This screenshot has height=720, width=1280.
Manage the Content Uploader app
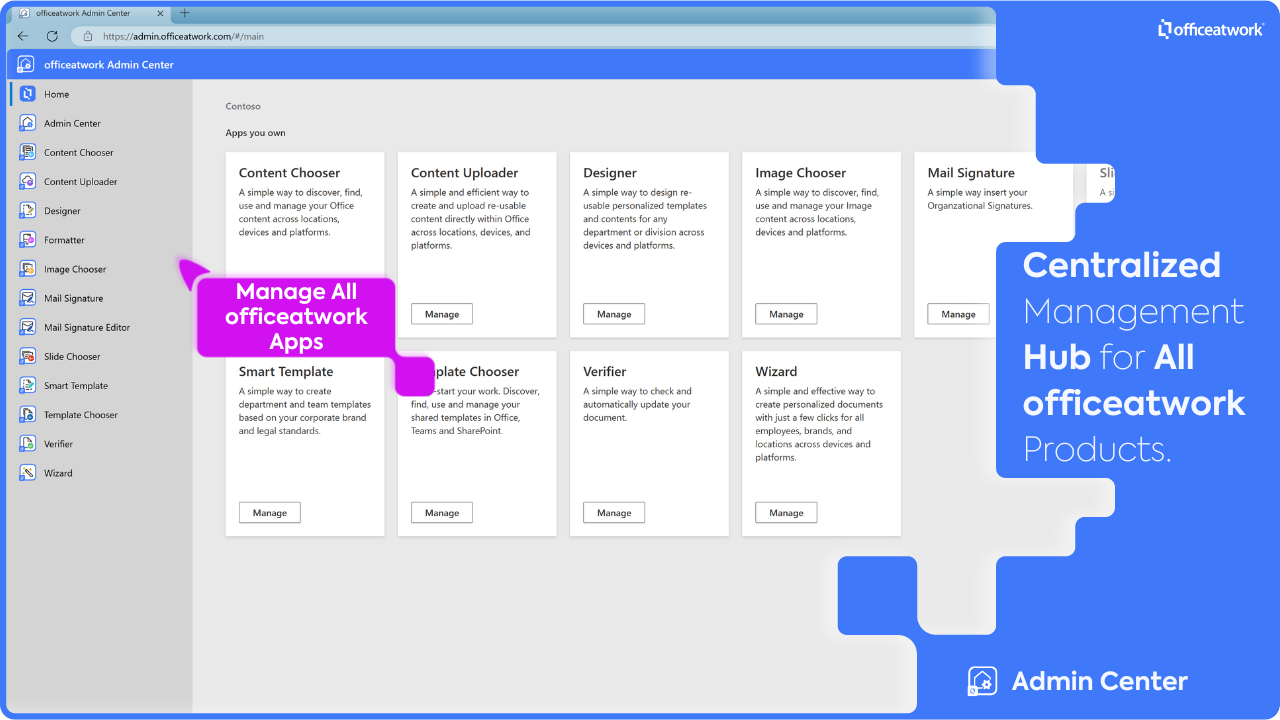click(442, 314)
